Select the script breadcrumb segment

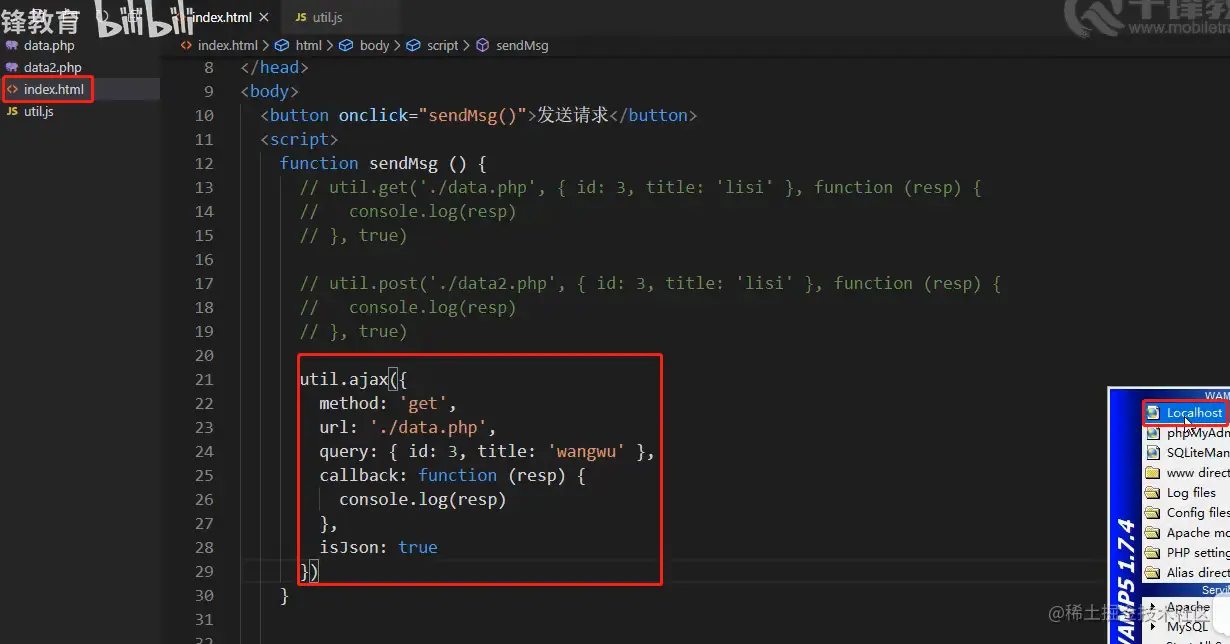coord(443,45)
